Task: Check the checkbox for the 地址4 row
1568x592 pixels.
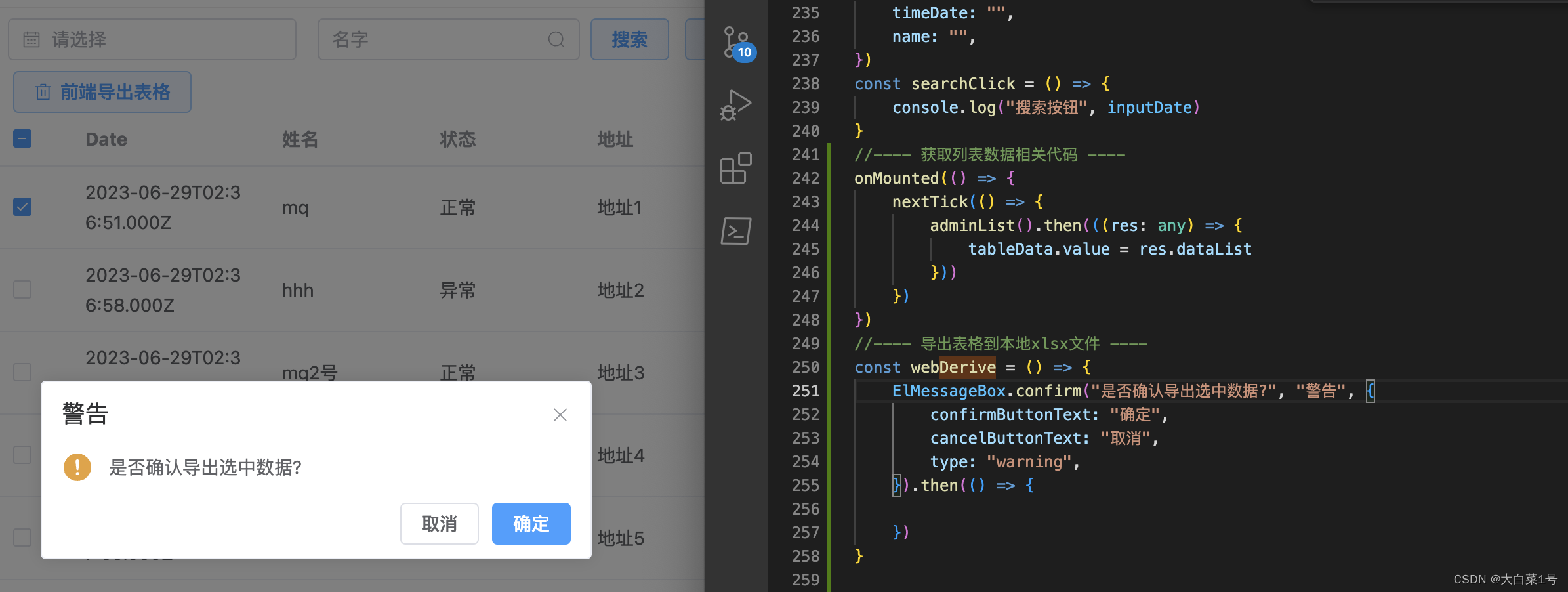Action: [x=22, y=455]
